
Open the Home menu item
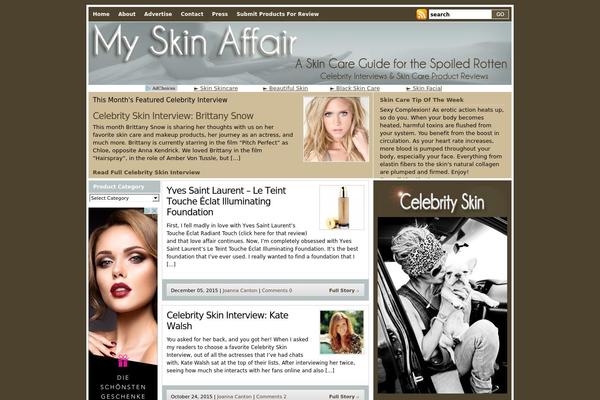tap(101, 14)
